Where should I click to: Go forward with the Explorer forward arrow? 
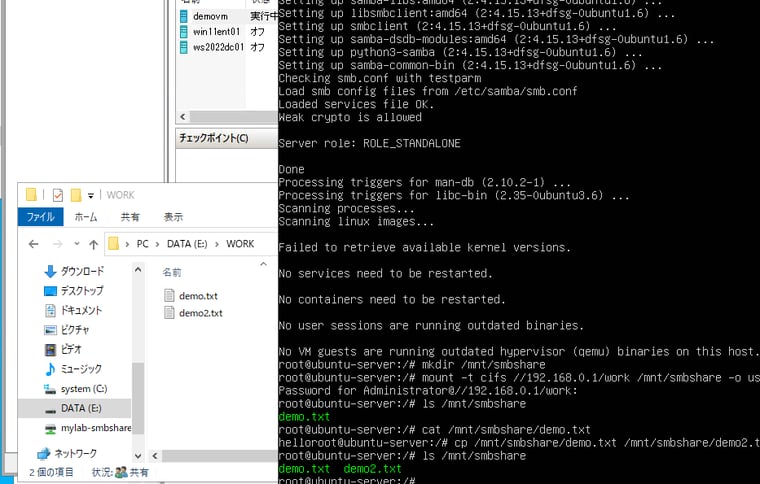pyautogui.click(x=58, y=244)
